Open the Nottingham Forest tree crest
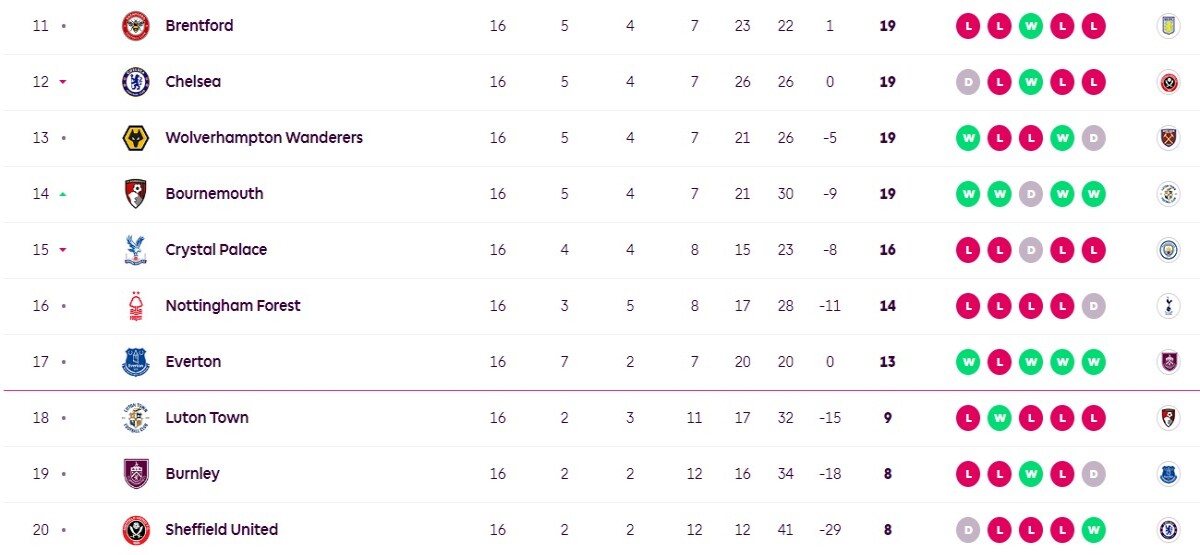The width and height of the screenshot is (1200, 555). [x=135, y=306]
